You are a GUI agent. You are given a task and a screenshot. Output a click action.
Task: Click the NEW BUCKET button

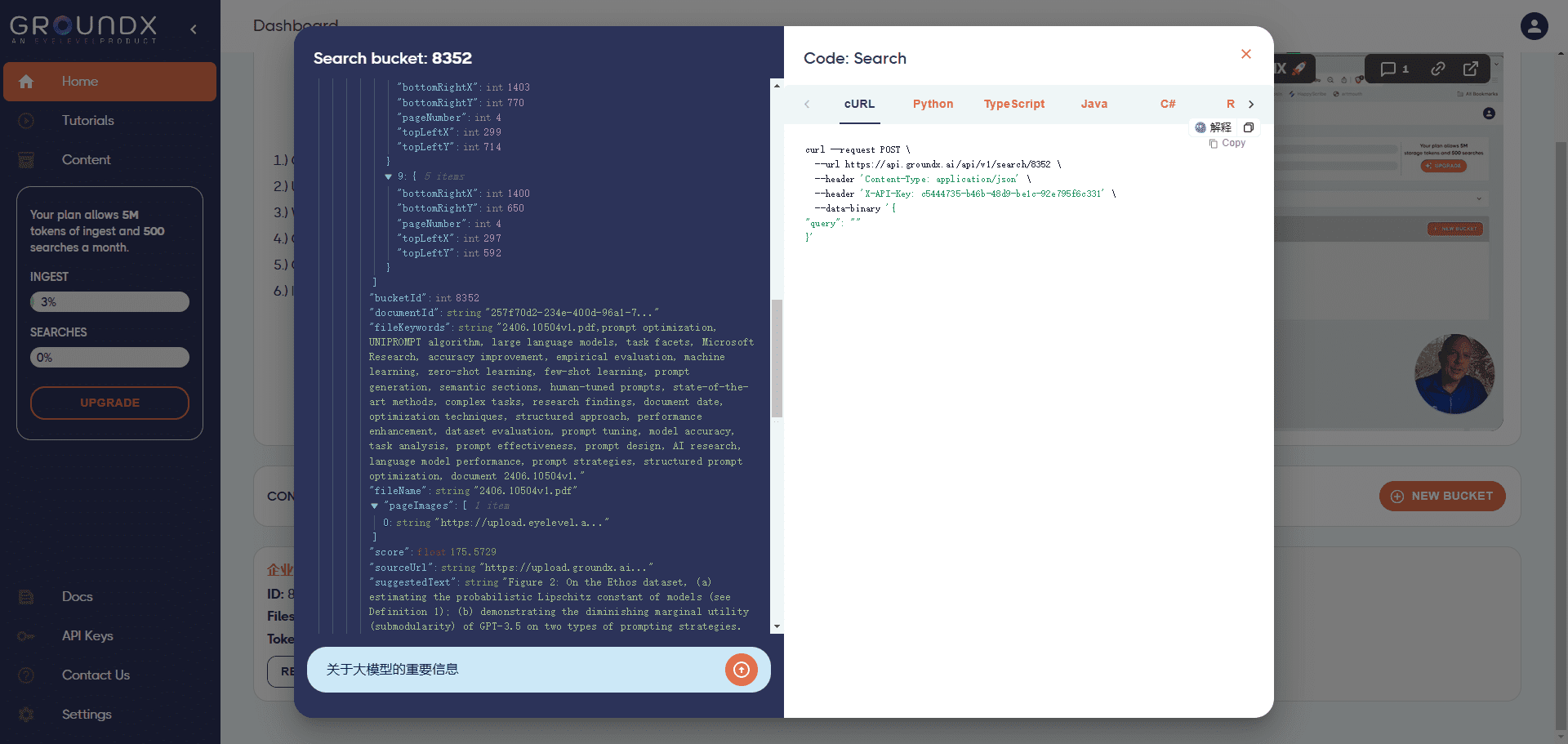(x=1442, y=496)
